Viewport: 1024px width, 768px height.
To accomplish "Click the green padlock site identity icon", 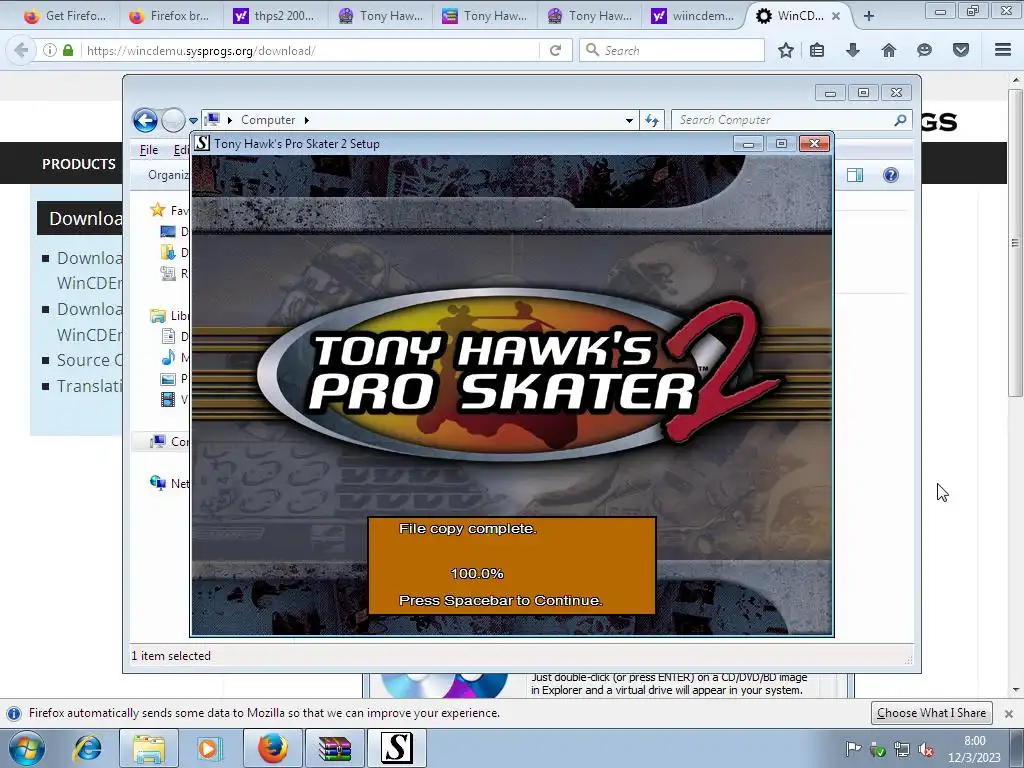I will (x=68, y=50).
